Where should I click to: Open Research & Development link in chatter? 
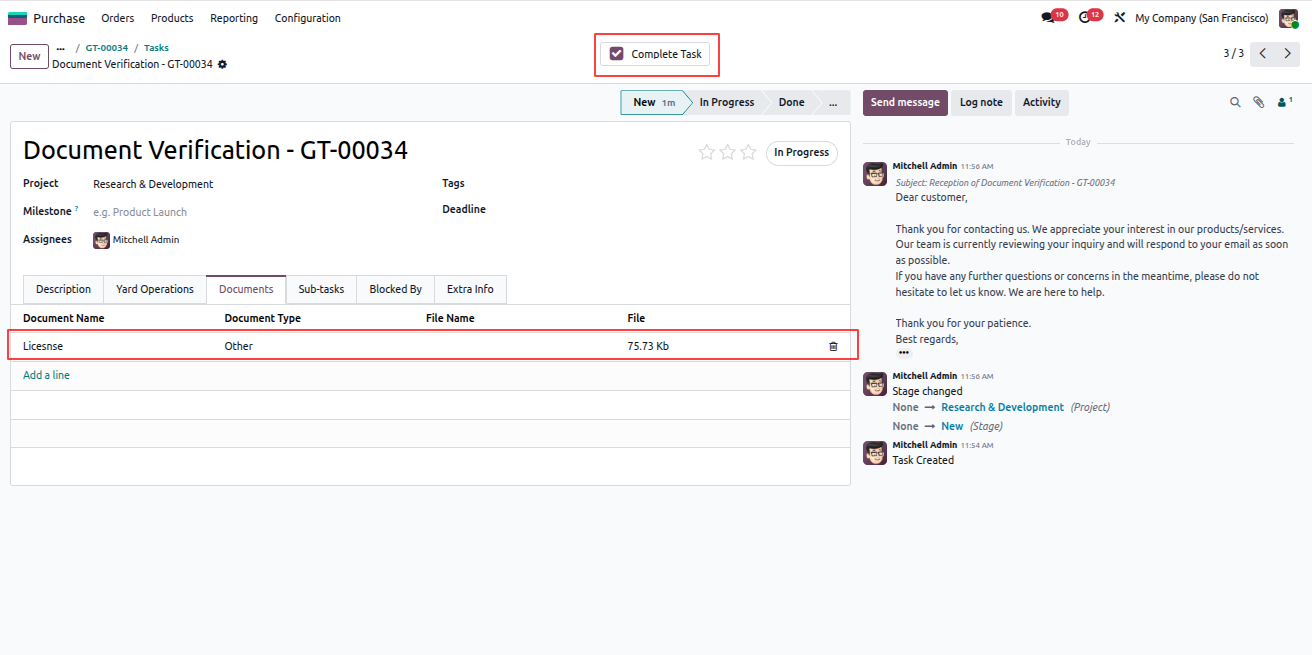(1002, 407)
